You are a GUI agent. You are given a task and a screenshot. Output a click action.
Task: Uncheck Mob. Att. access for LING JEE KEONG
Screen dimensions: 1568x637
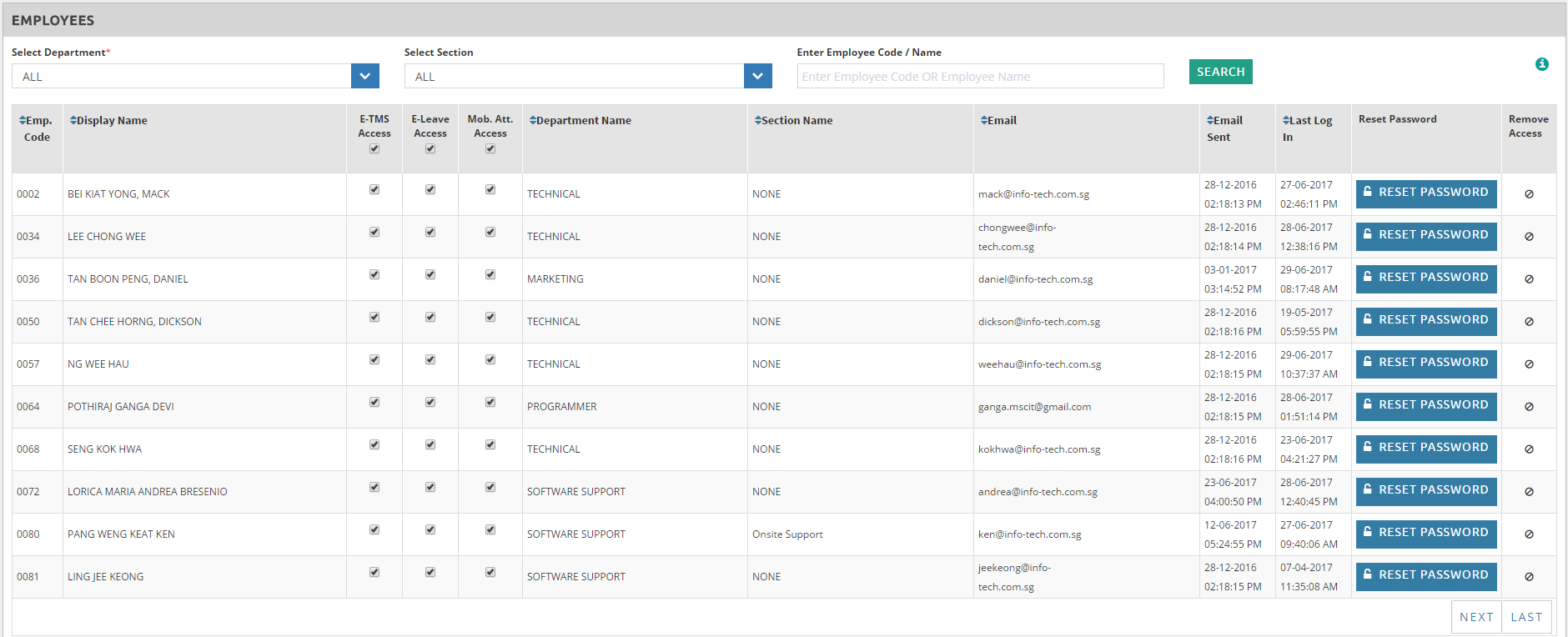click(x=490, y=572)
